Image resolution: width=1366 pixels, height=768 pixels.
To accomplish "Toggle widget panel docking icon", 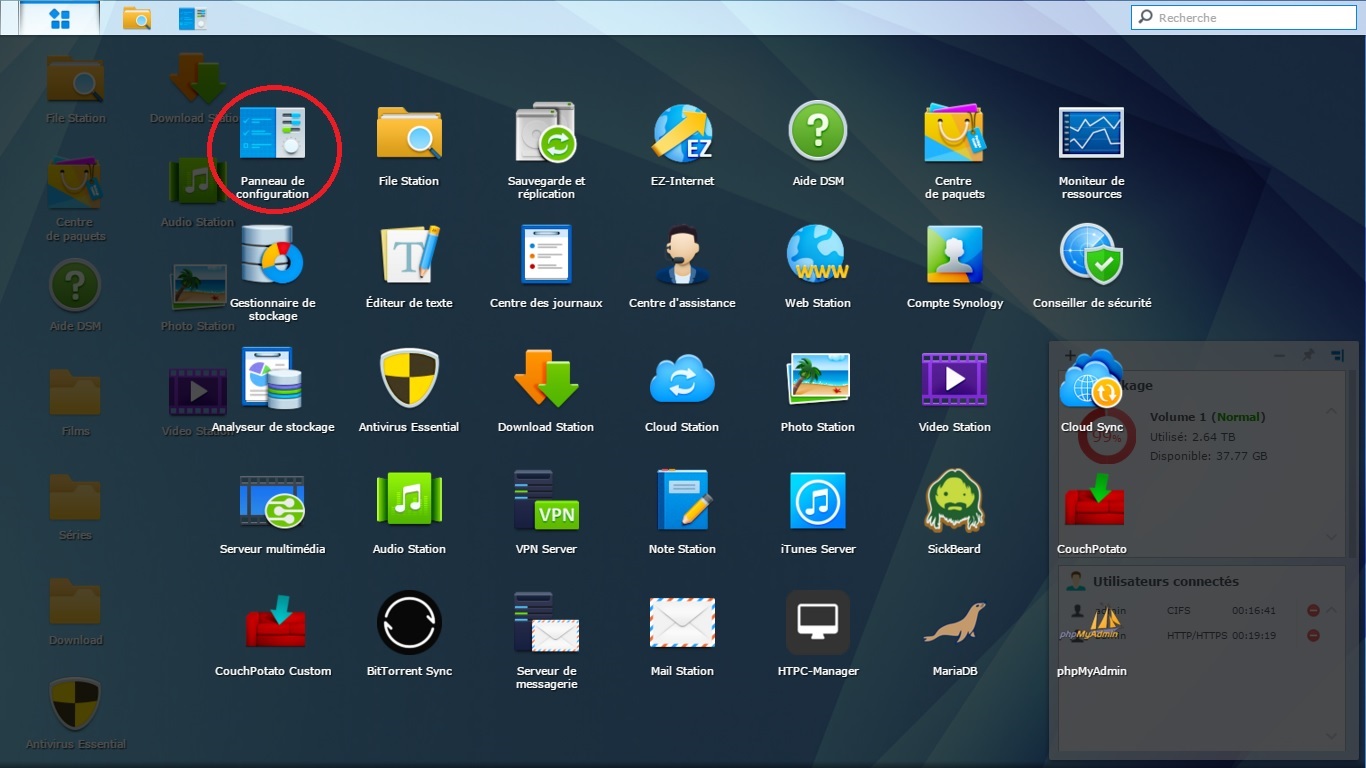I will (x=1337, y=355).
